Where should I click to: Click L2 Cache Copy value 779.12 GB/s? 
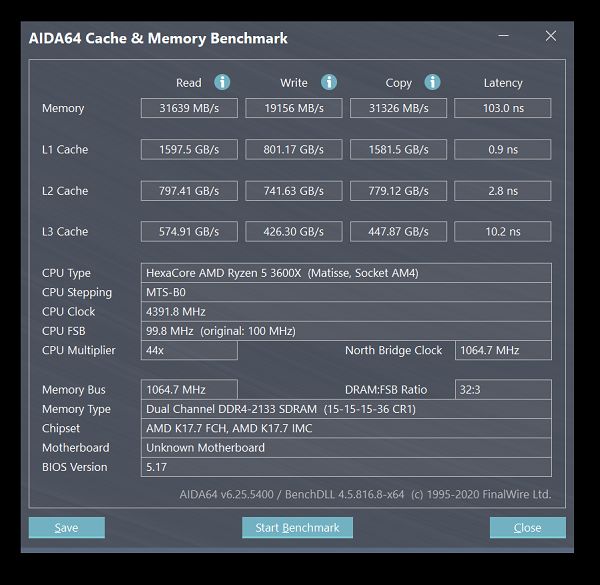point(398,191)
